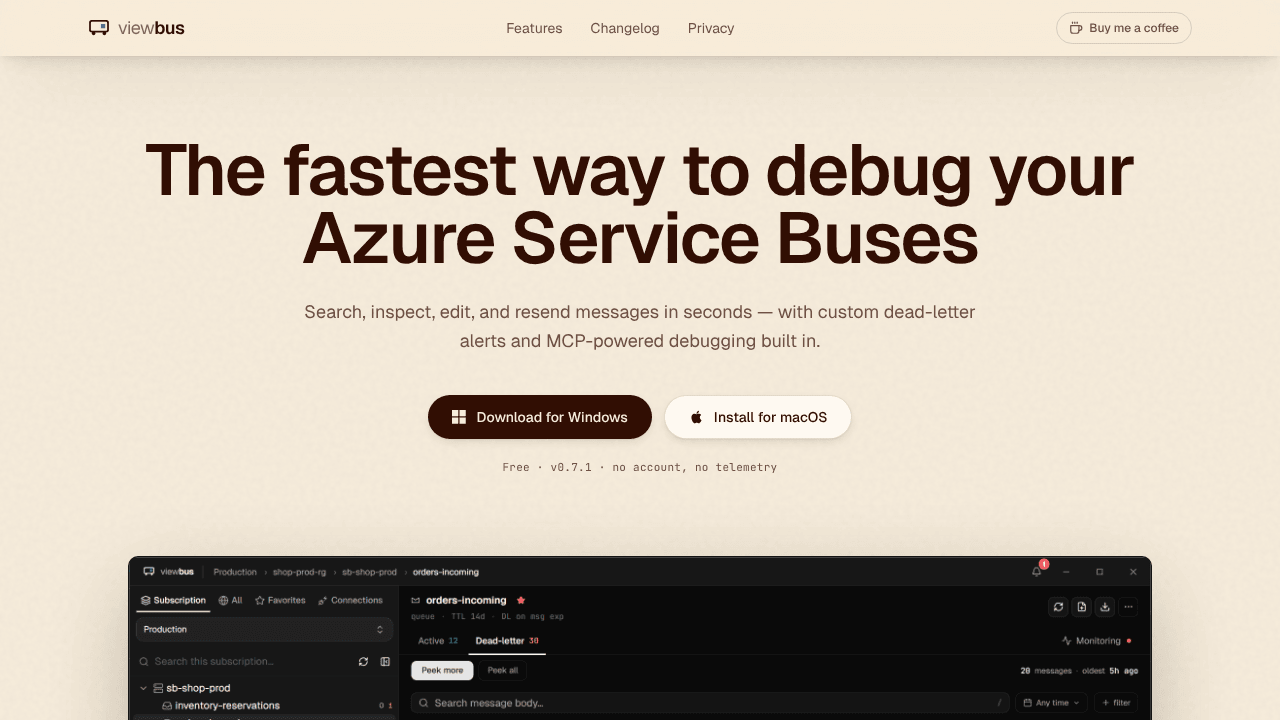The image size is (1280, 720).
Task: Click the viewbus logo icon in header
Action: pos(99,28)
